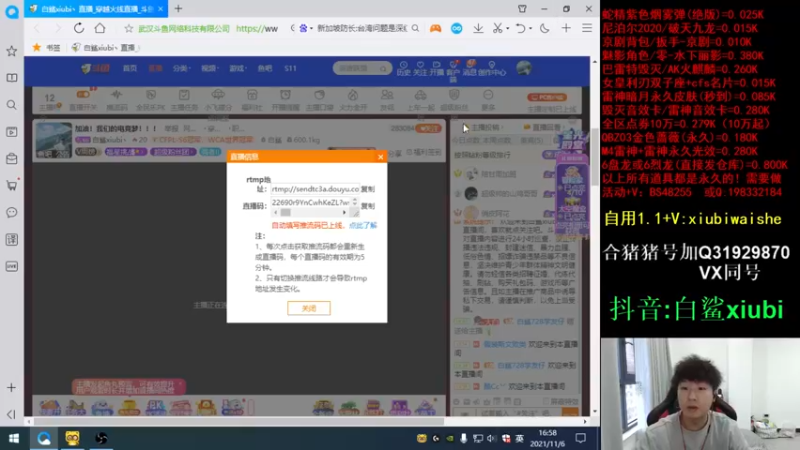Open the yellow owl app on taskbar
800x450 pixels.
[x=72, y=438]
